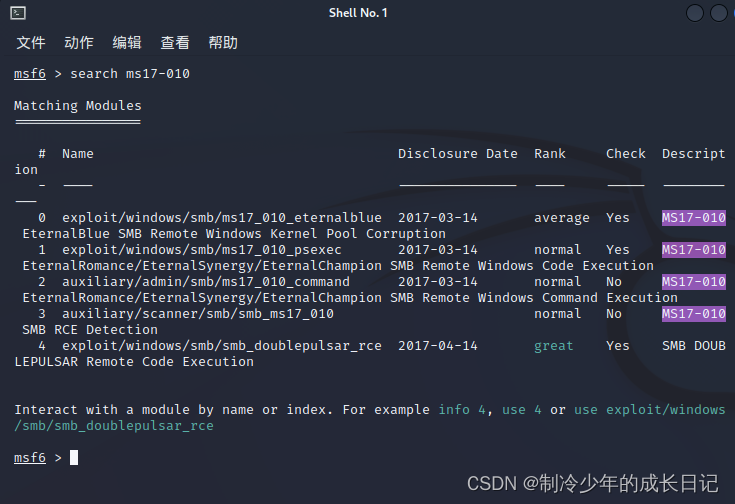Click the cursor at the bottom msf6 prompt
This screenshot has width=735, height=504.
(x=74, y=458)
